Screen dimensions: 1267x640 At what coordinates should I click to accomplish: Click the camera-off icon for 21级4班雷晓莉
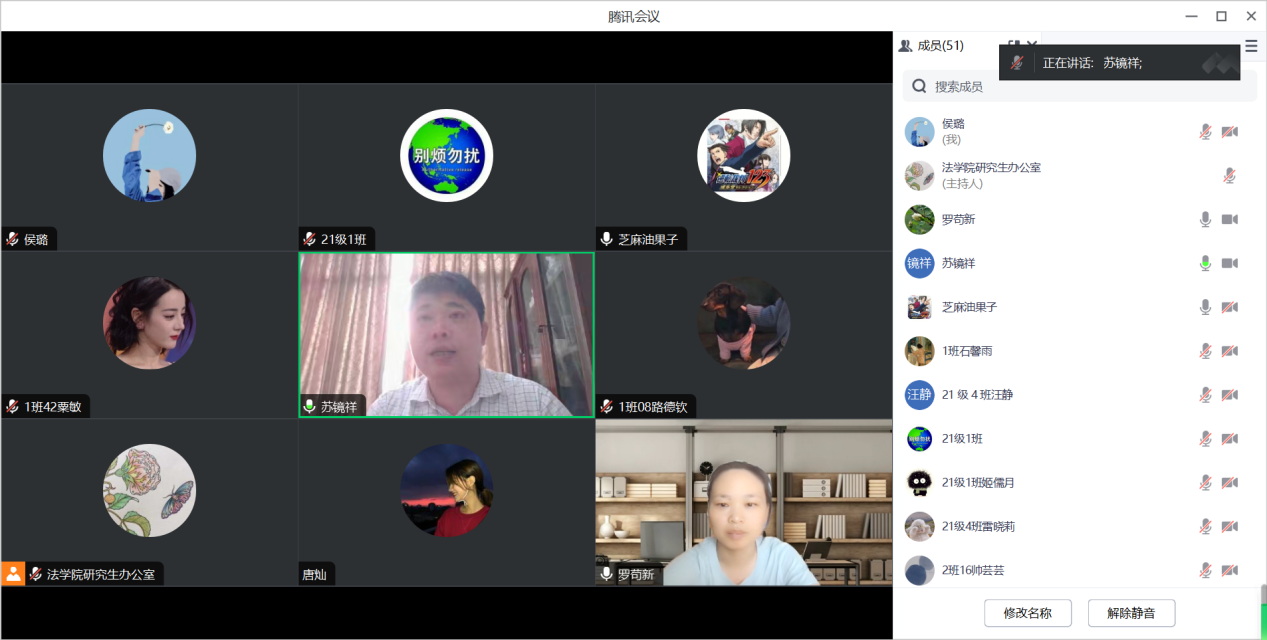pyautogui.click(x=1229, y=526)
